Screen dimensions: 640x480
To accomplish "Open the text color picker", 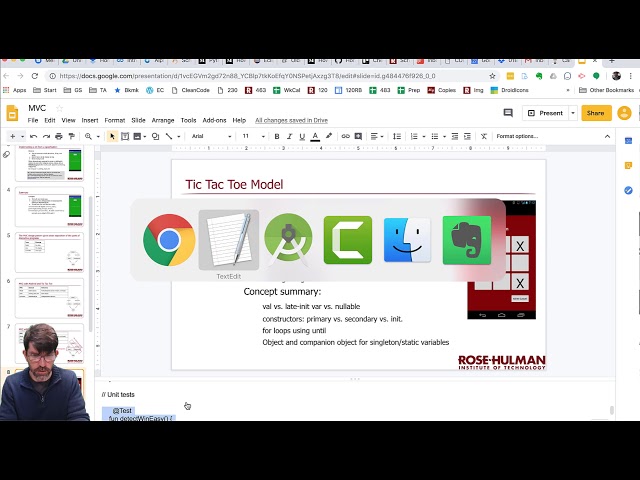I will [x=315, y=136].
